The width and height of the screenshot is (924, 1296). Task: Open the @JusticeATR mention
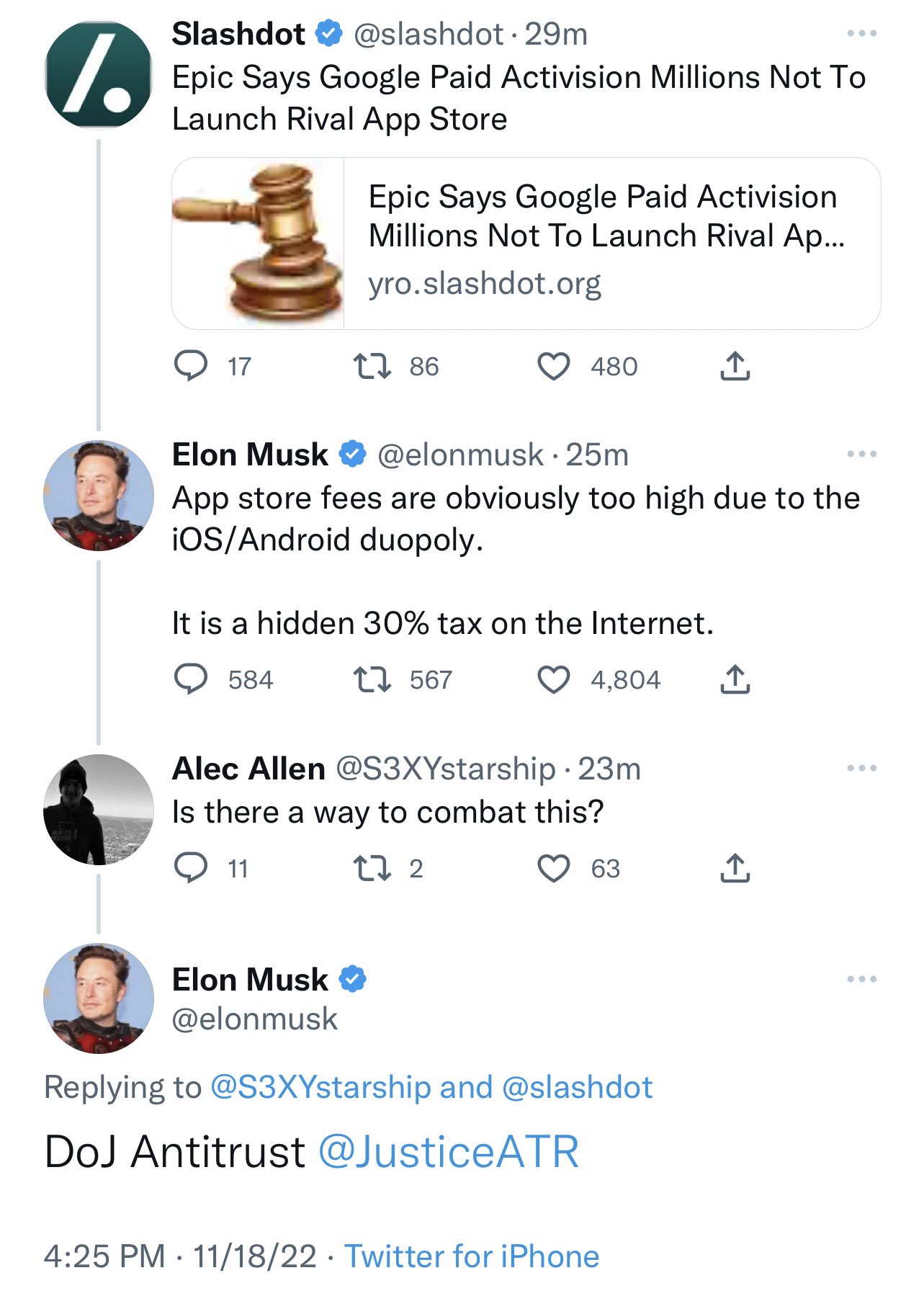449,1151
